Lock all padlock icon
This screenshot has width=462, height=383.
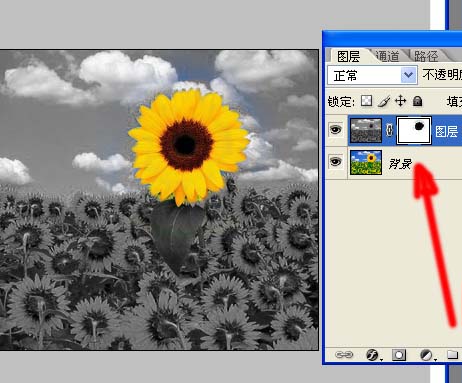point(417,101)
